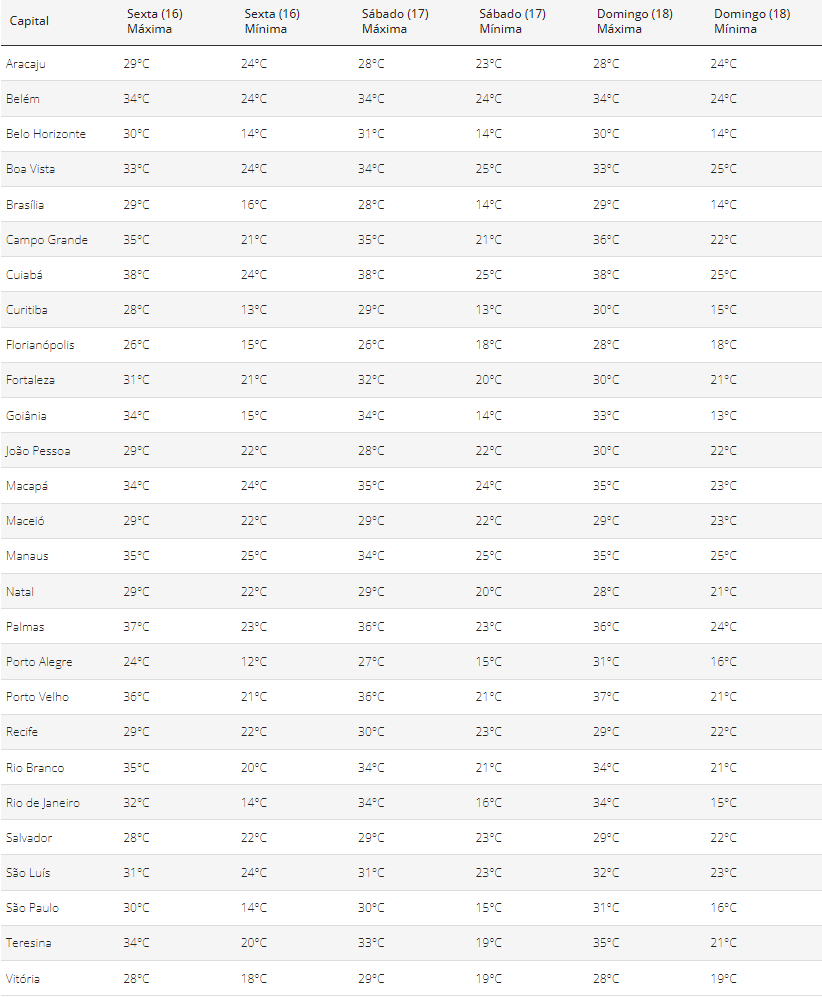This screenshot has width=822, height=997.
Task: Click the Capital column header
Action: click(x=29, y=21)
